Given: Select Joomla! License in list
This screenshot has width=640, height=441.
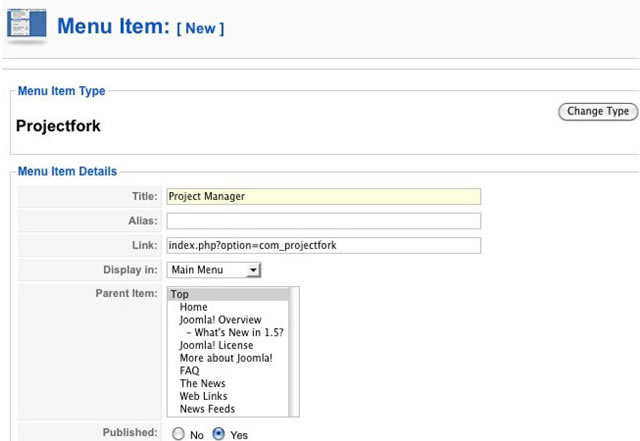Looking at the screenshot, I should (x=217, y=346).
